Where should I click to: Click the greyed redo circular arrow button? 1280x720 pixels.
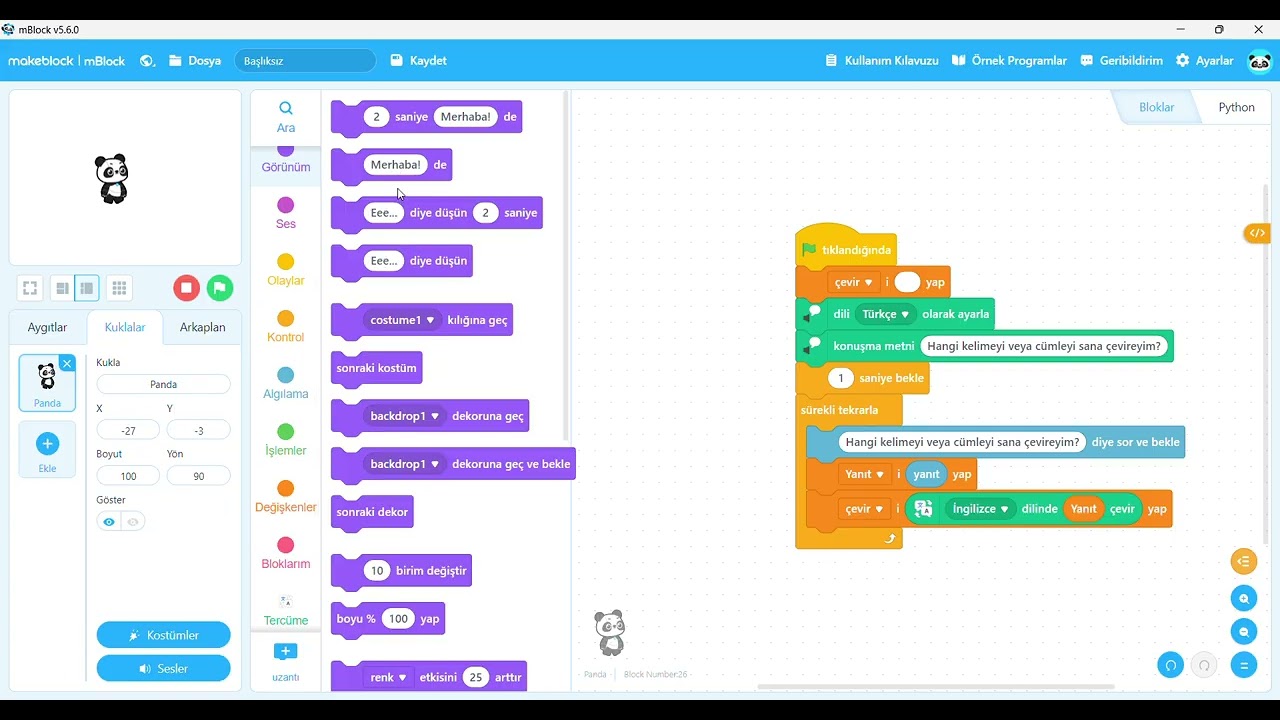(x=1204, y=665)
